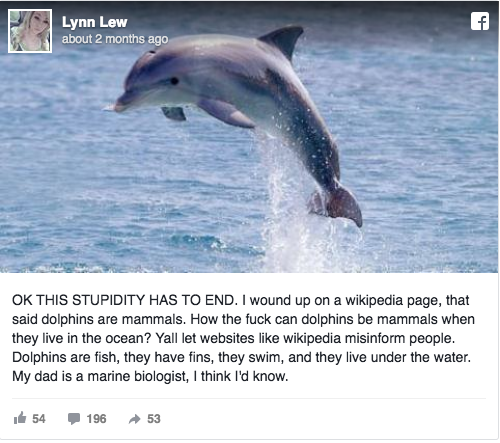The height and width of the screenshot is (443, 500).
Task: Open Lynn Lew's profile picture
Action: tap(30, 31)
